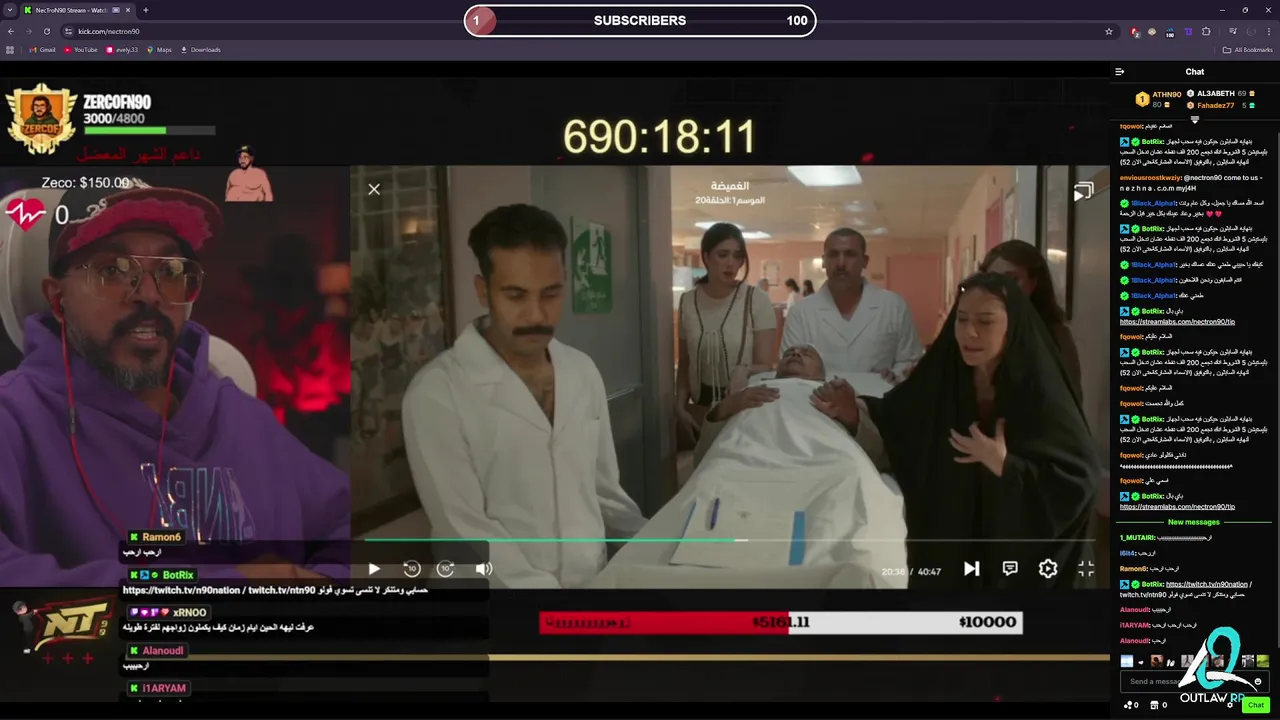Toggle fullscreen in the video player
This screenshot has width=1280, height=720.
pos(1086,568)
